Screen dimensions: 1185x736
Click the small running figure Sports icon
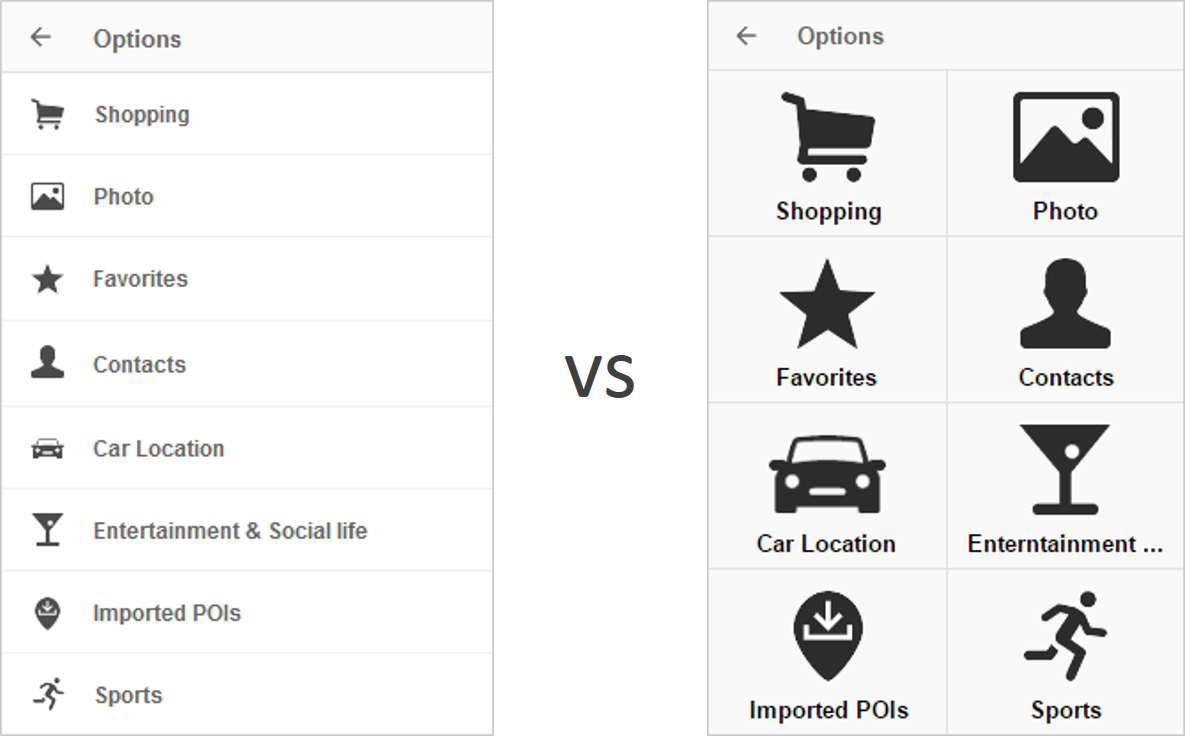48,694
